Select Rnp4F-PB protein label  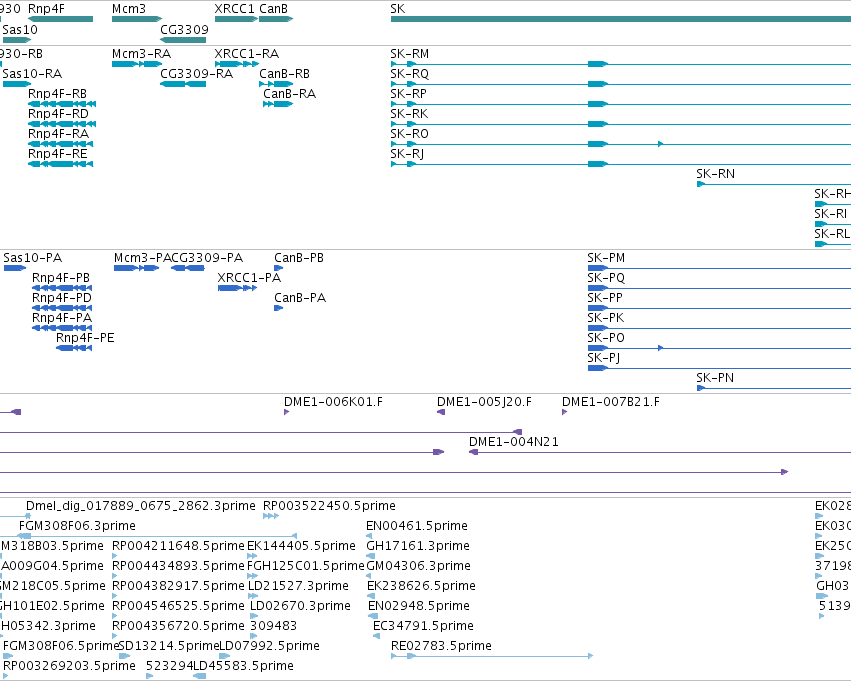[61, 278]
